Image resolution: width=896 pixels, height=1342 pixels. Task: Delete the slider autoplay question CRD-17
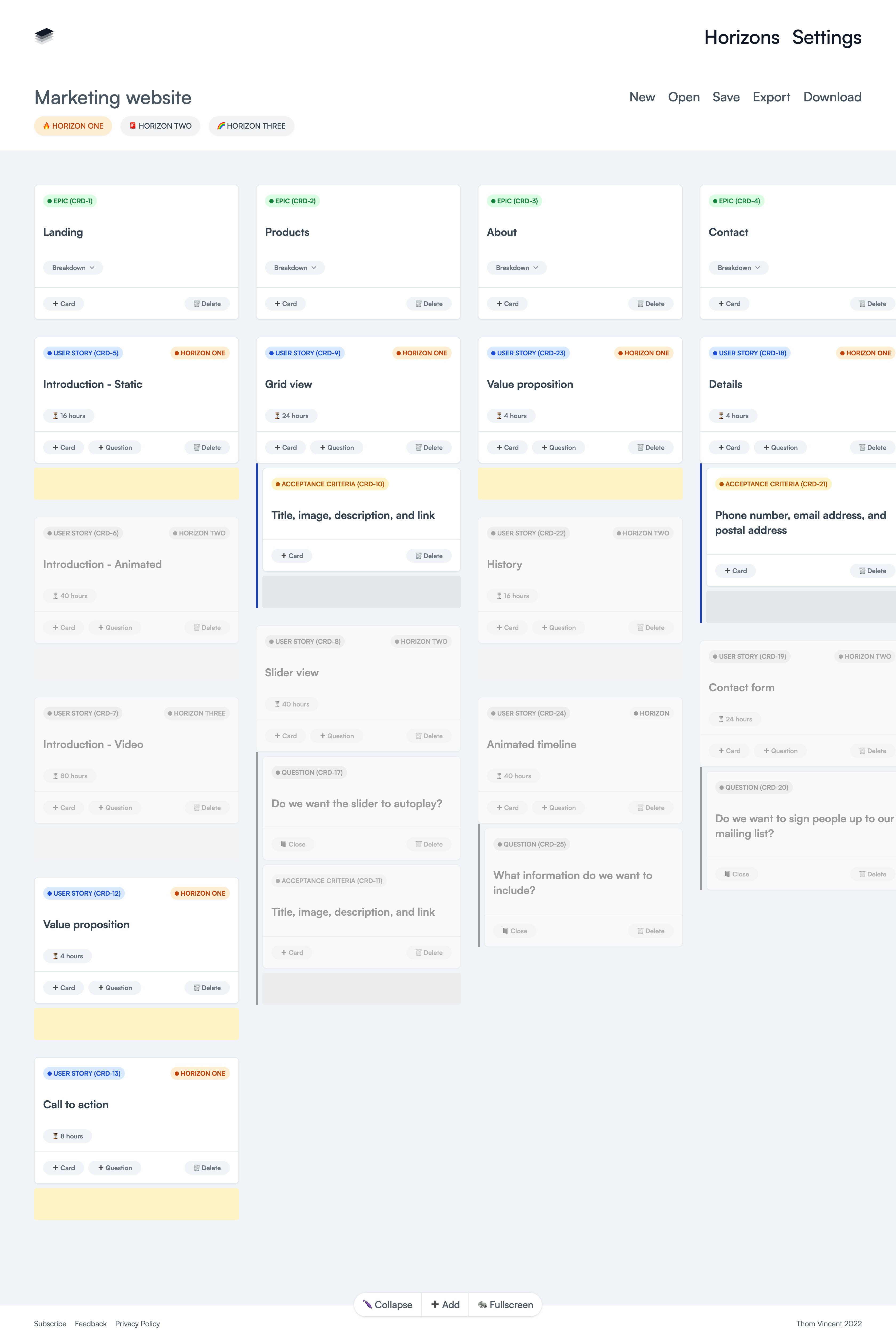[x=429, y=844]
